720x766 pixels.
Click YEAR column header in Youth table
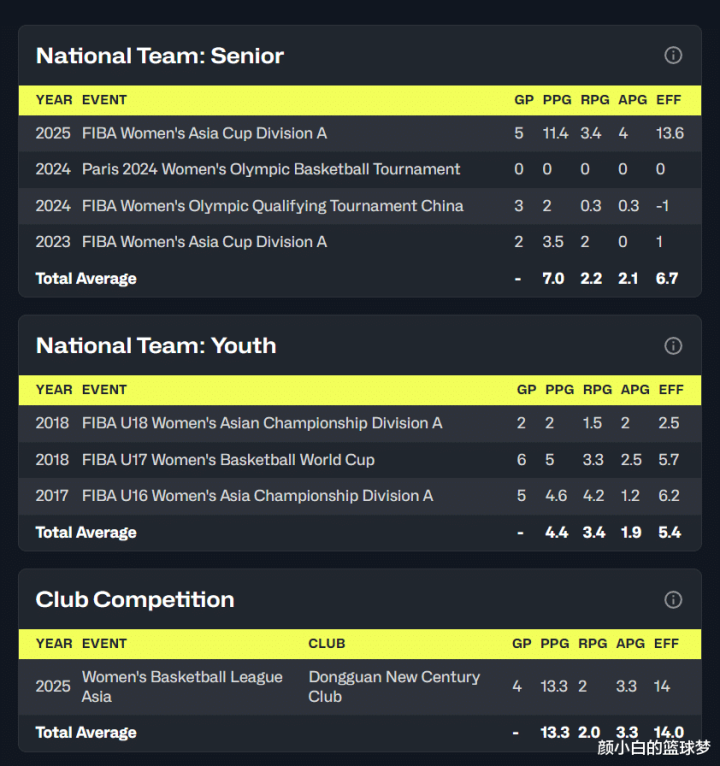coord(54,390)
